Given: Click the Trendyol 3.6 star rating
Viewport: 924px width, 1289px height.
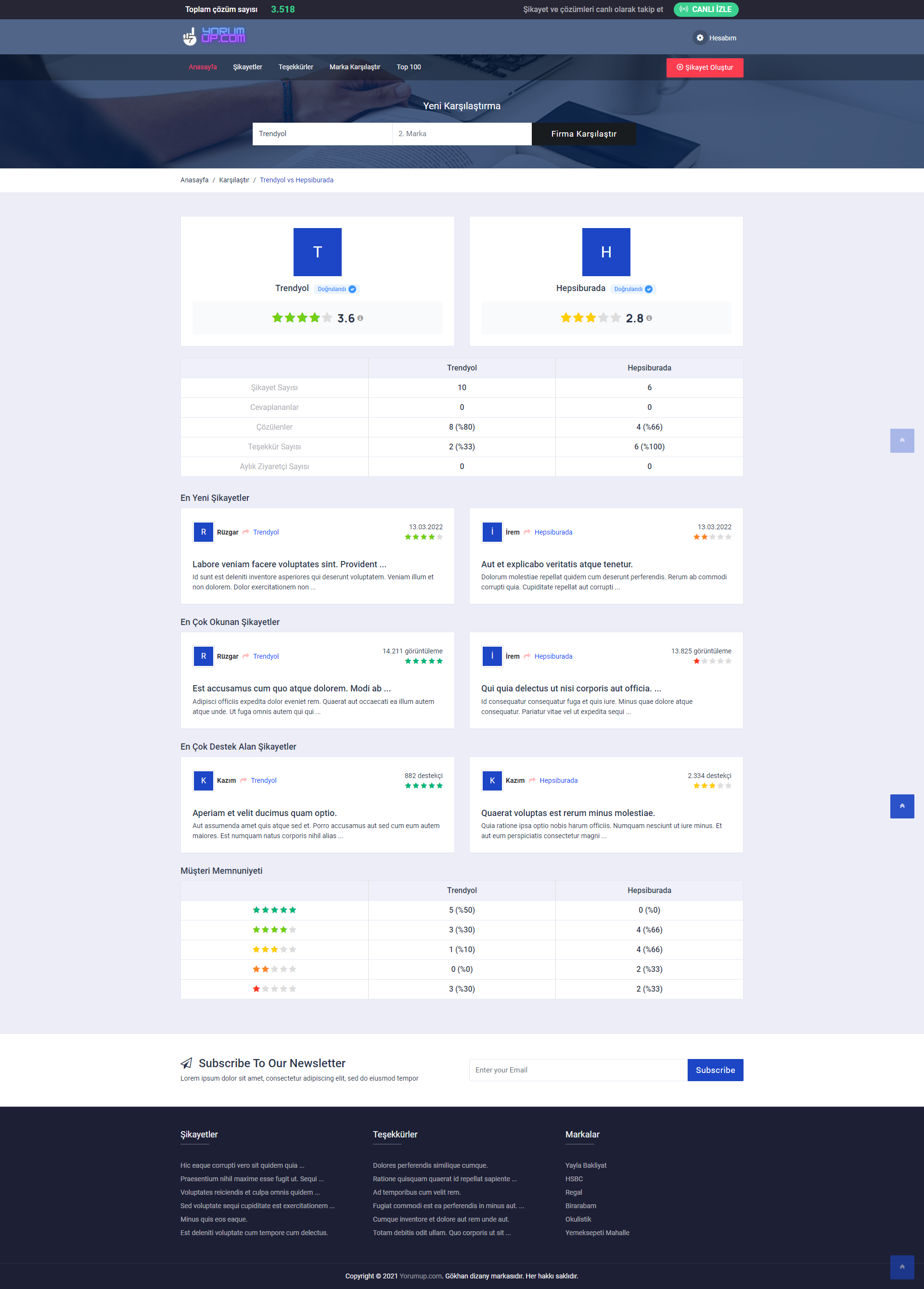Looking at the screenshot, I should tap(302, 318).
